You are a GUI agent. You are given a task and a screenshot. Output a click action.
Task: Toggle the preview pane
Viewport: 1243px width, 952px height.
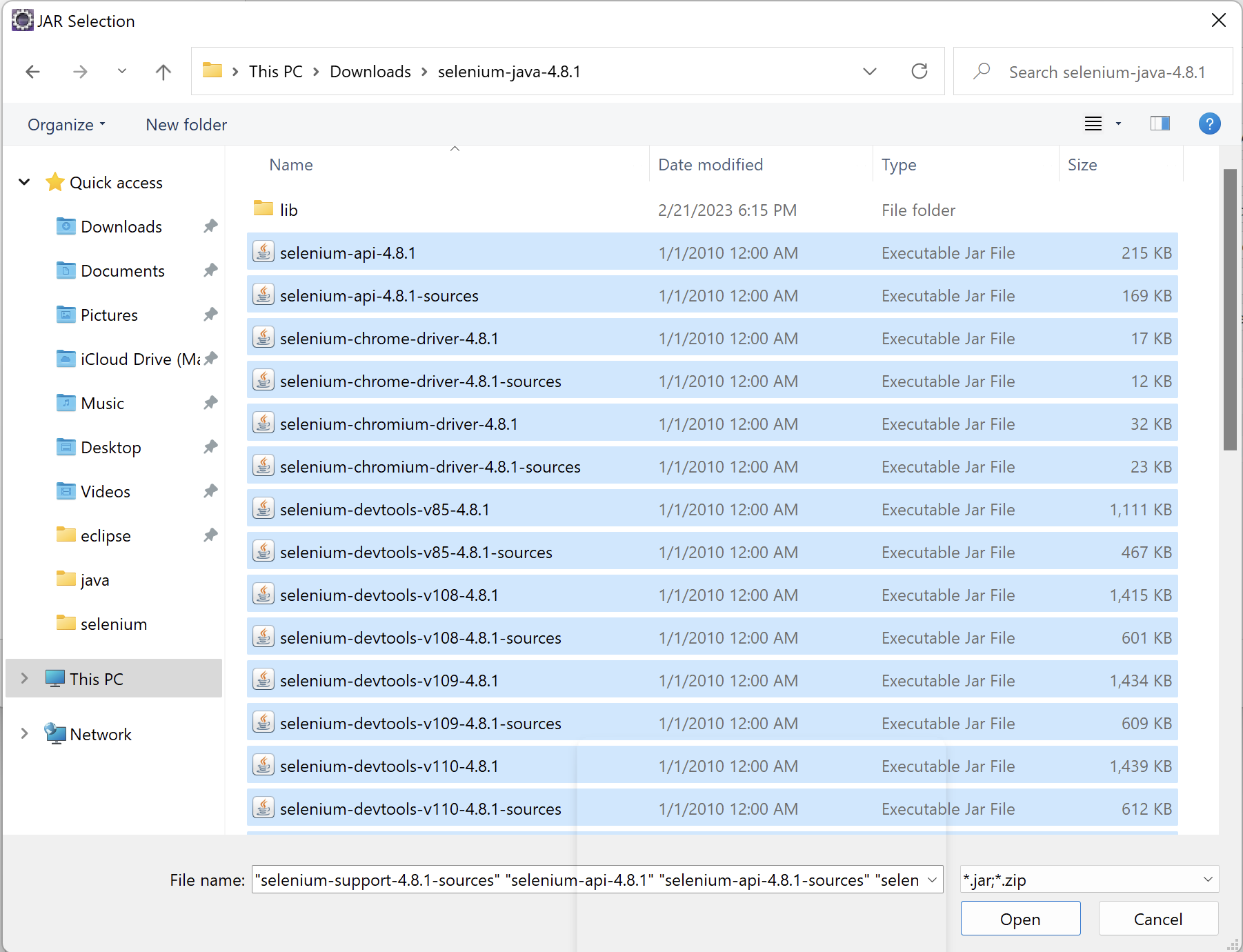point(1160,123)
